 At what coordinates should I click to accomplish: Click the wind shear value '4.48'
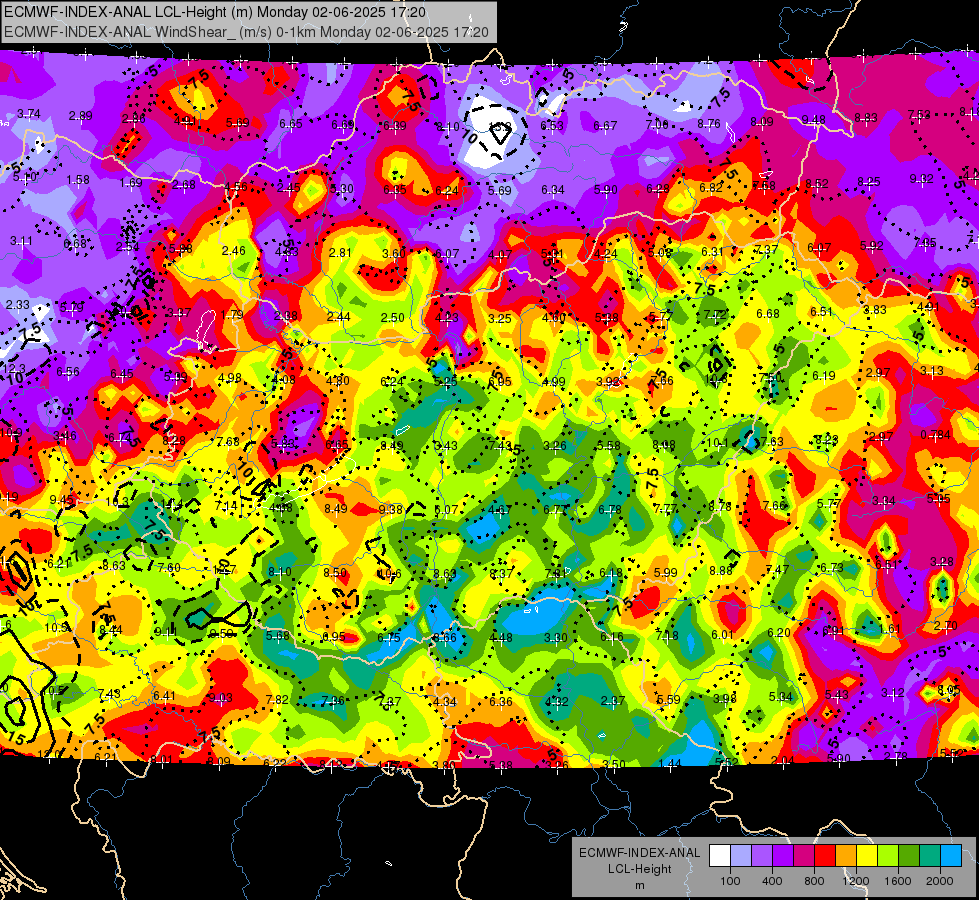tap(501, 638)
